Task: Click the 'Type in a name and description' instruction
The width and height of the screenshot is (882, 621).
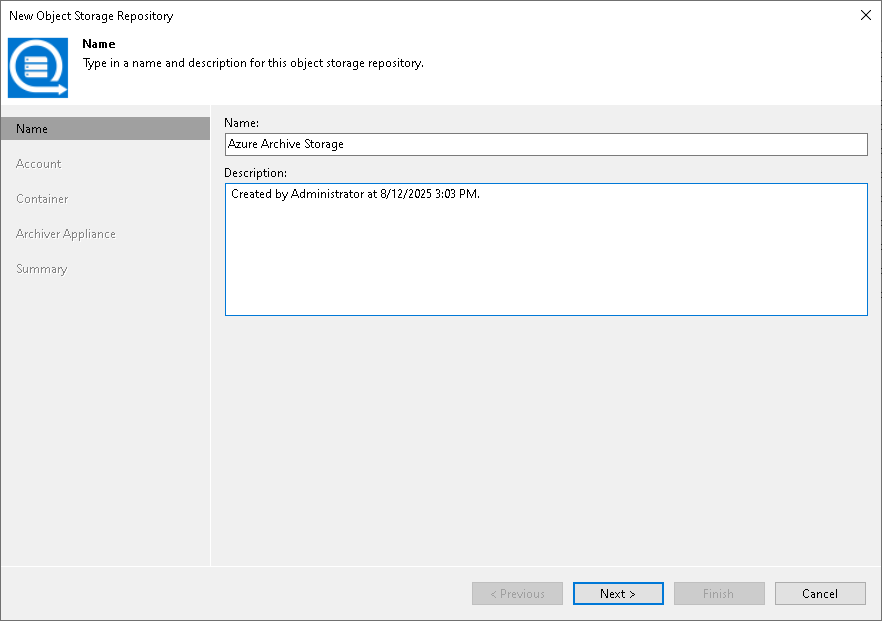Action: (x=253, y=63)
